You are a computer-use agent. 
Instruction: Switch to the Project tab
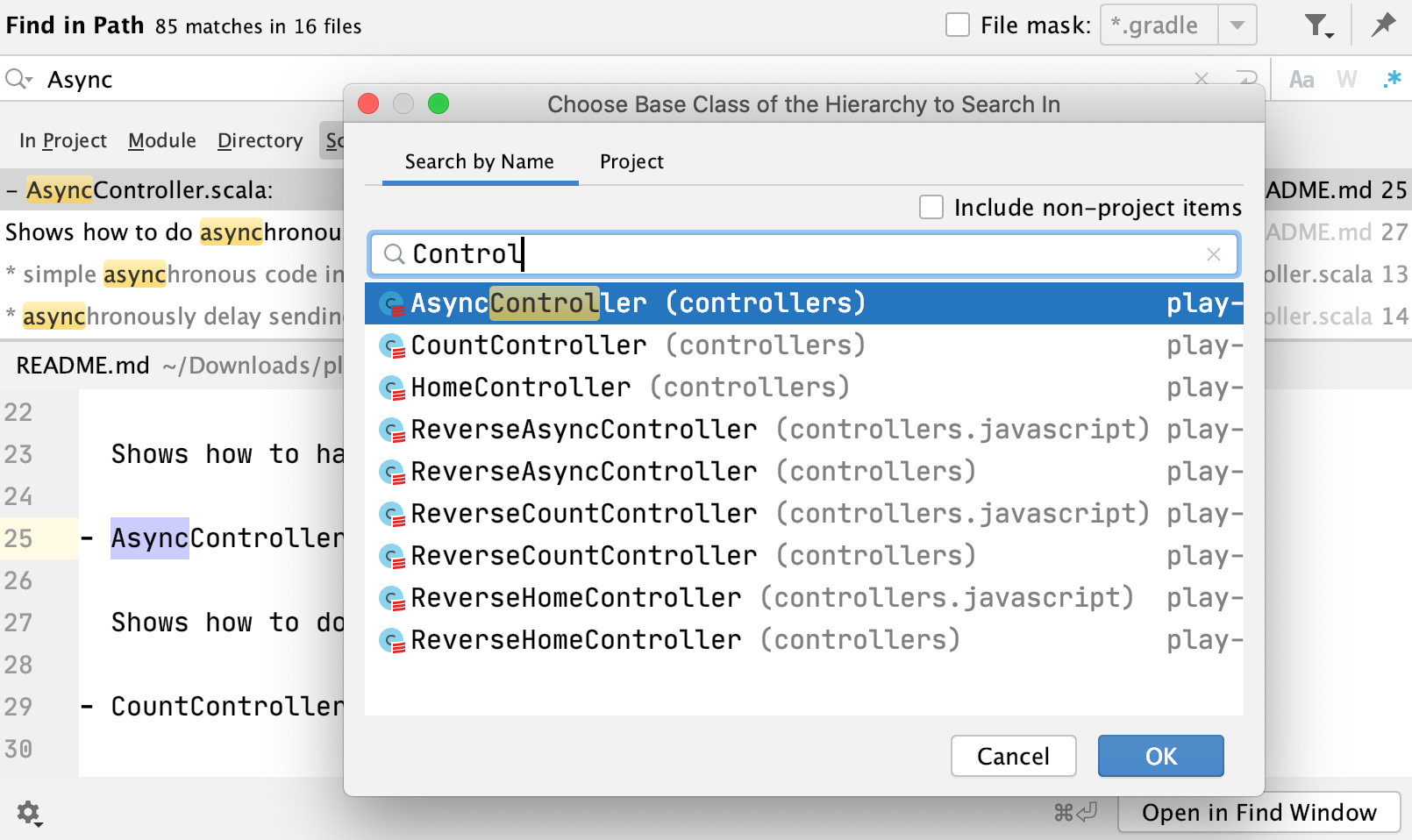[631, 162]
